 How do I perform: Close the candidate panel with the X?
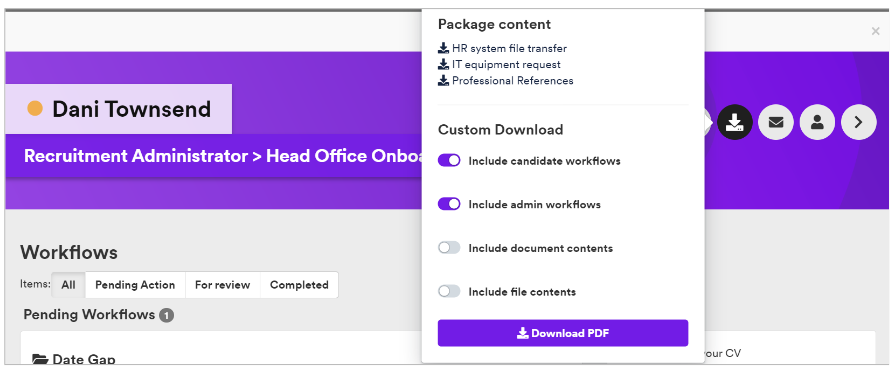pos(876,31)
